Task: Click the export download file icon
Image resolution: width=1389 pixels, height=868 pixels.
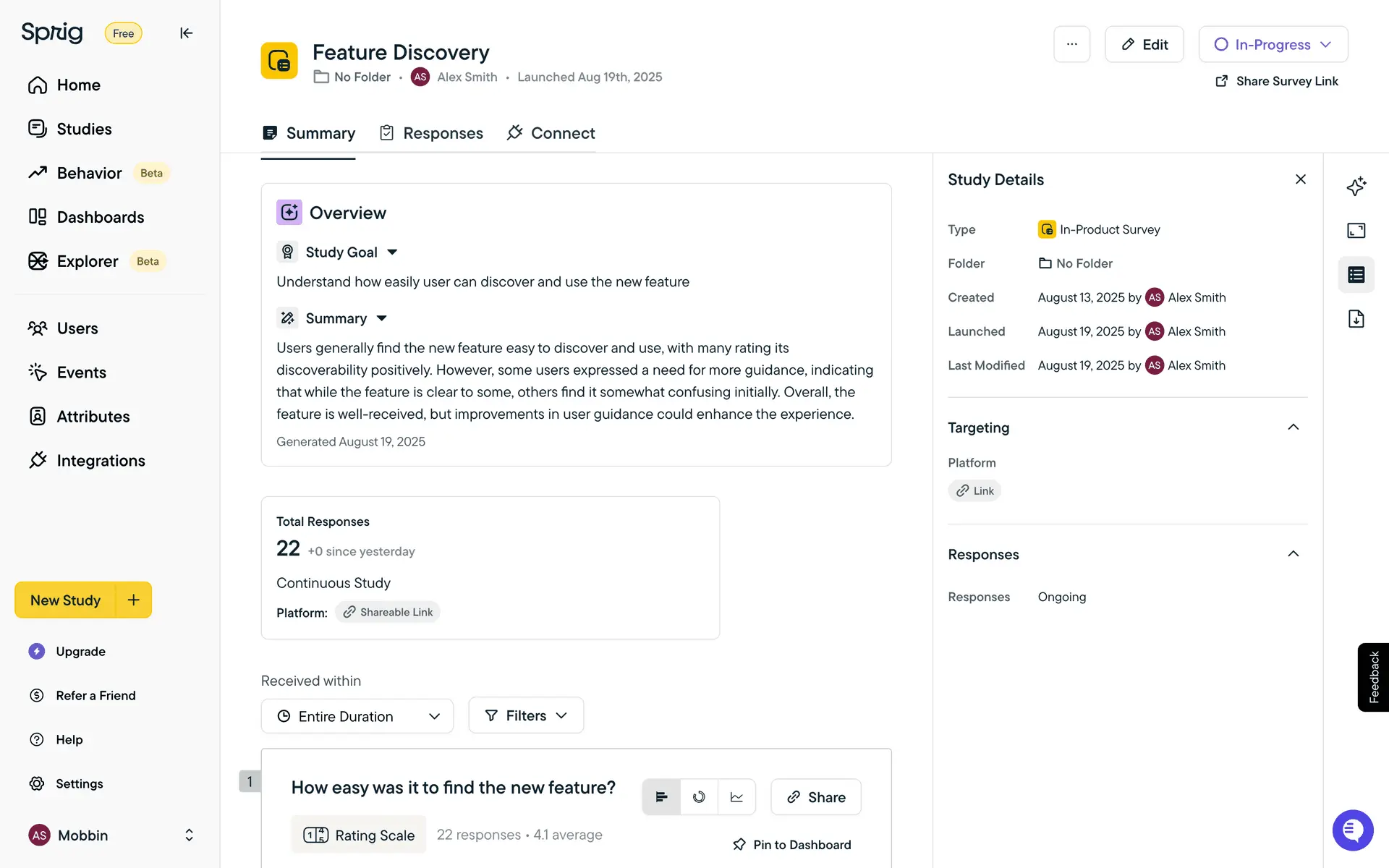Action: [1356, 319]
